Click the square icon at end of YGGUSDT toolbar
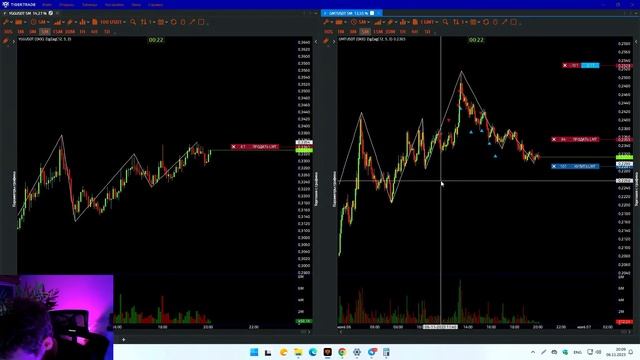Screen dimensions: 640x360 pyautogui.click(x=201, y=22)
